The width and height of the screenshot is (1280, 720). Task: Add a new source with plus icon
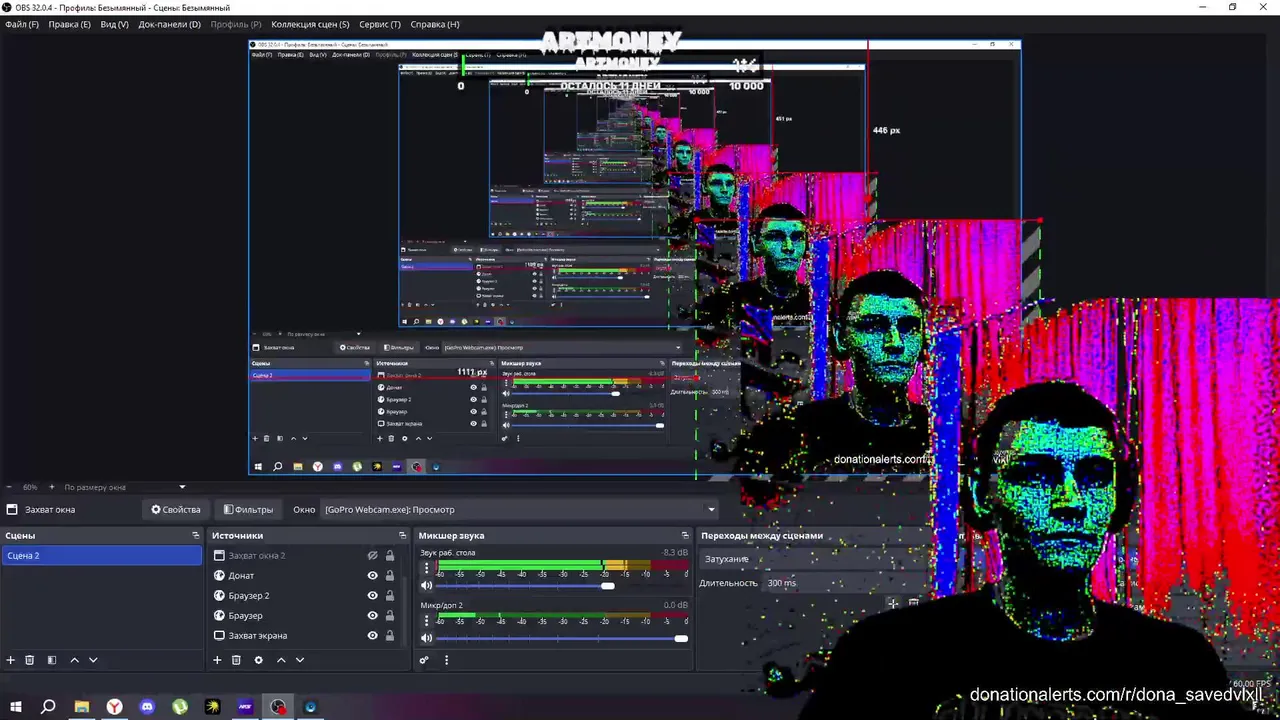(x=217, y=660)
